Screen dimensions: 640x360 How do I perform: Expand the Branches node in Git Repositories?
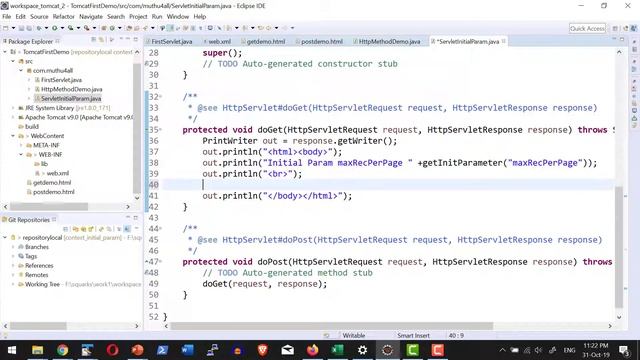pos(13,247)
